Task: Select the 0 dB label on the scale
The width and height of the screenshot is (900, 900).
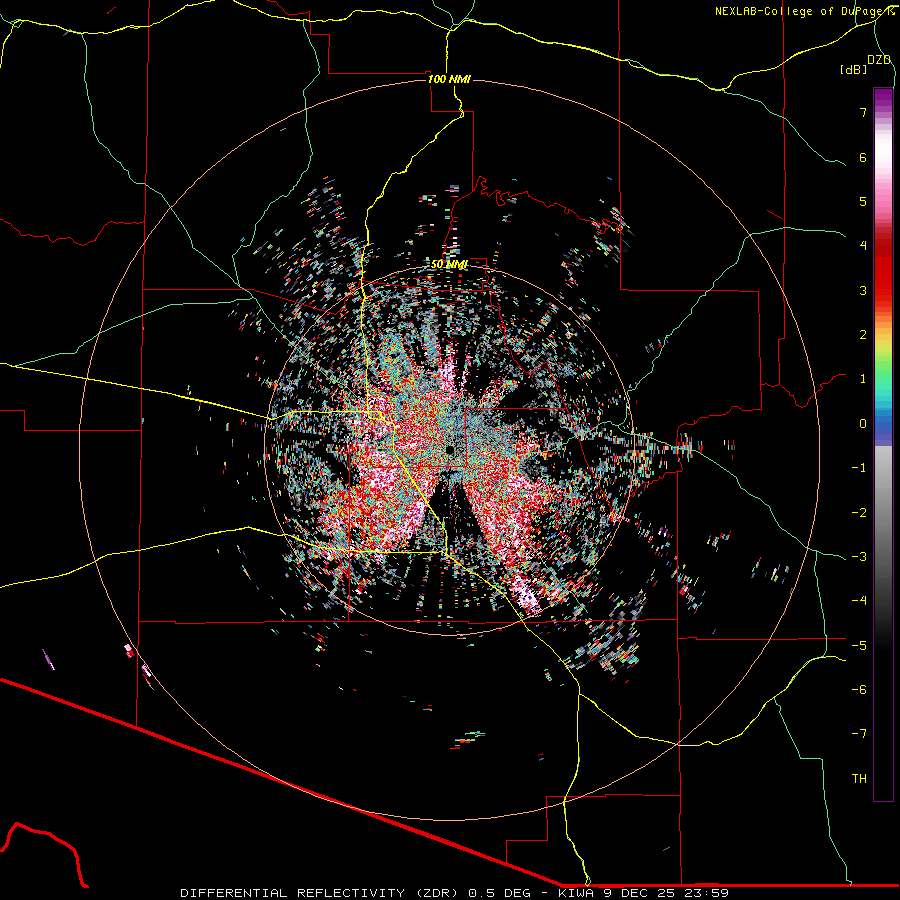Action: [863, 424]
